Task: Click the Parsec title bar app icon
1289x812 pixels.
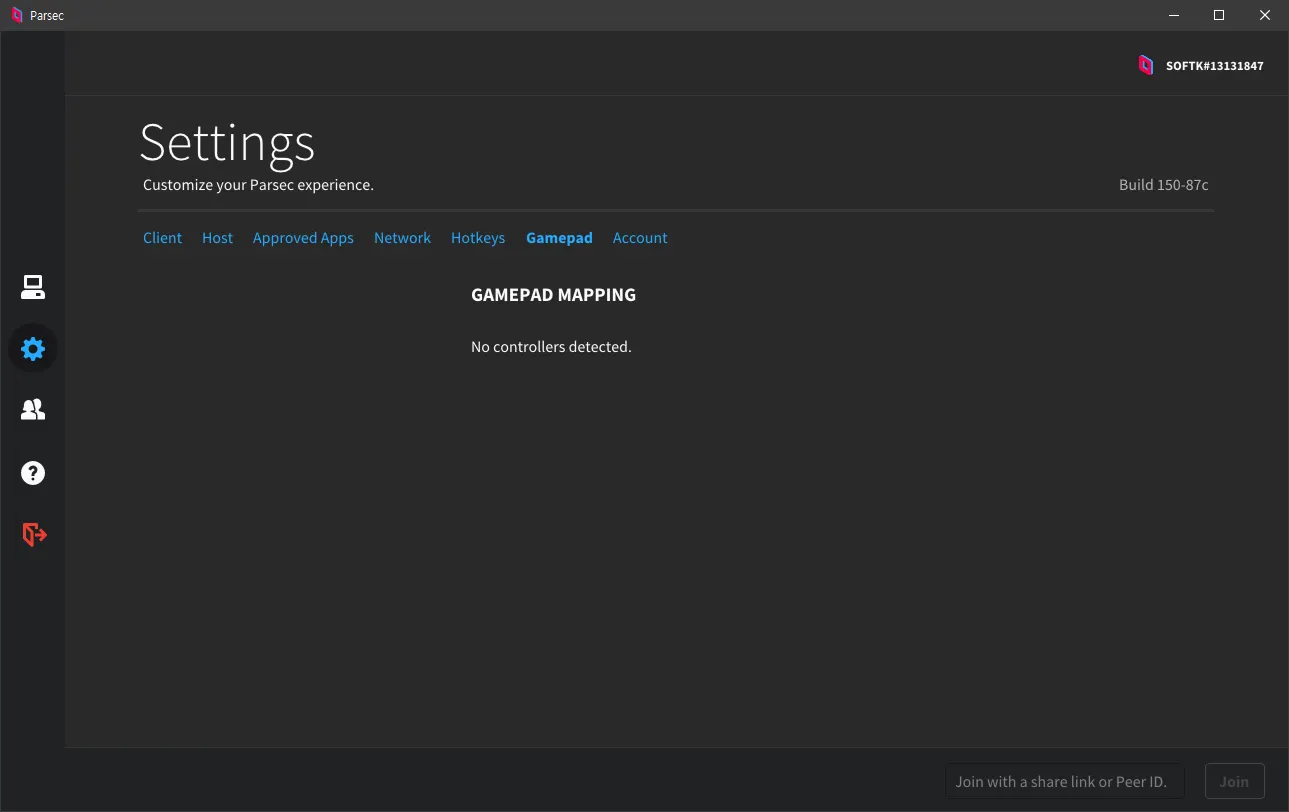Action: (x=16, y=15)
